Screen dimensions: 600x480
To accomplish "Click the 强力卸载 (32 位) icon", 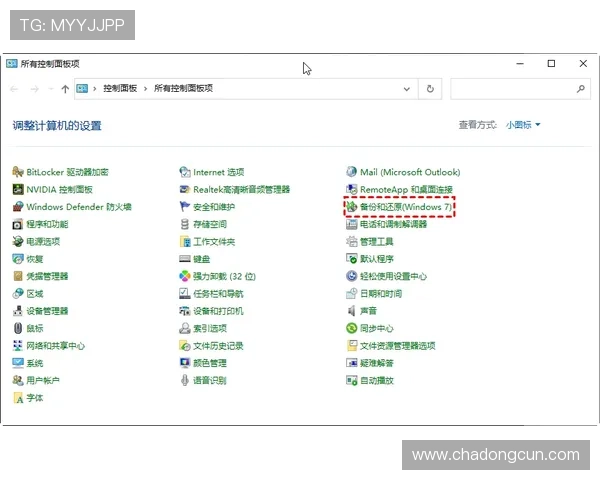I will pyautogui.click(x=184, y=276).
